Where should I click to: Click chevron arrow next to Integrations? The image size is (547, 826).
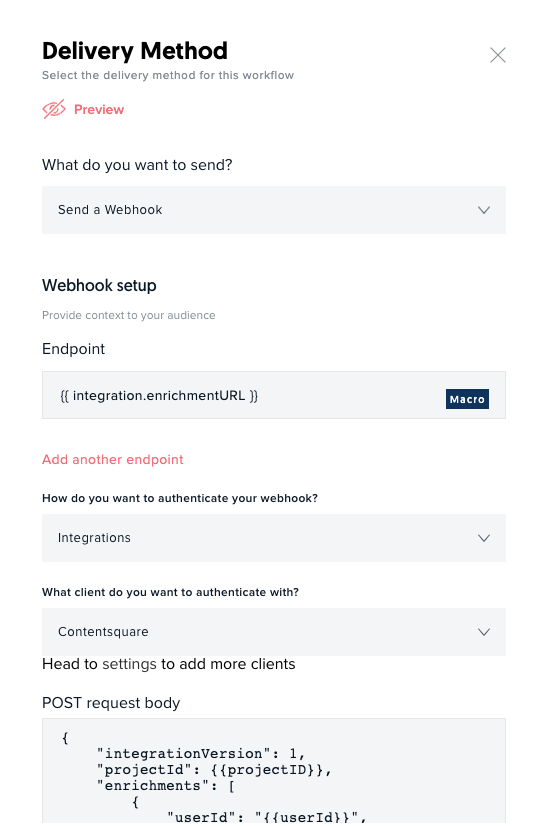click(484, 538)
